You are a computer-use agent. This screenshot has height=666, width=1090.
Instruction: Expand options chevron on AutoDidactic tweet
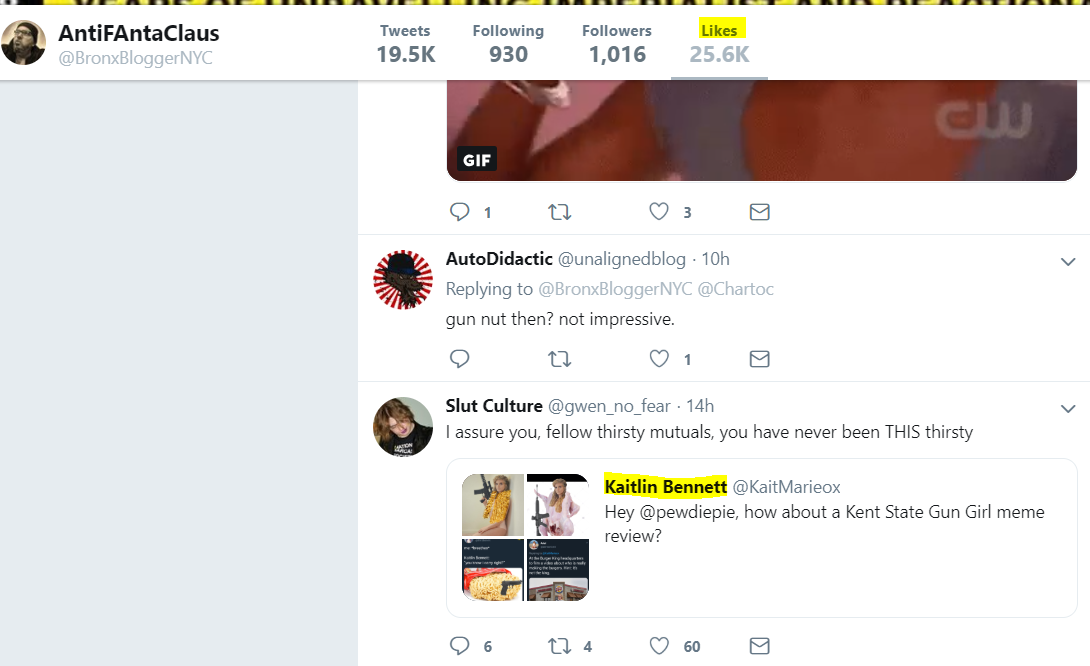(1068, 262)
